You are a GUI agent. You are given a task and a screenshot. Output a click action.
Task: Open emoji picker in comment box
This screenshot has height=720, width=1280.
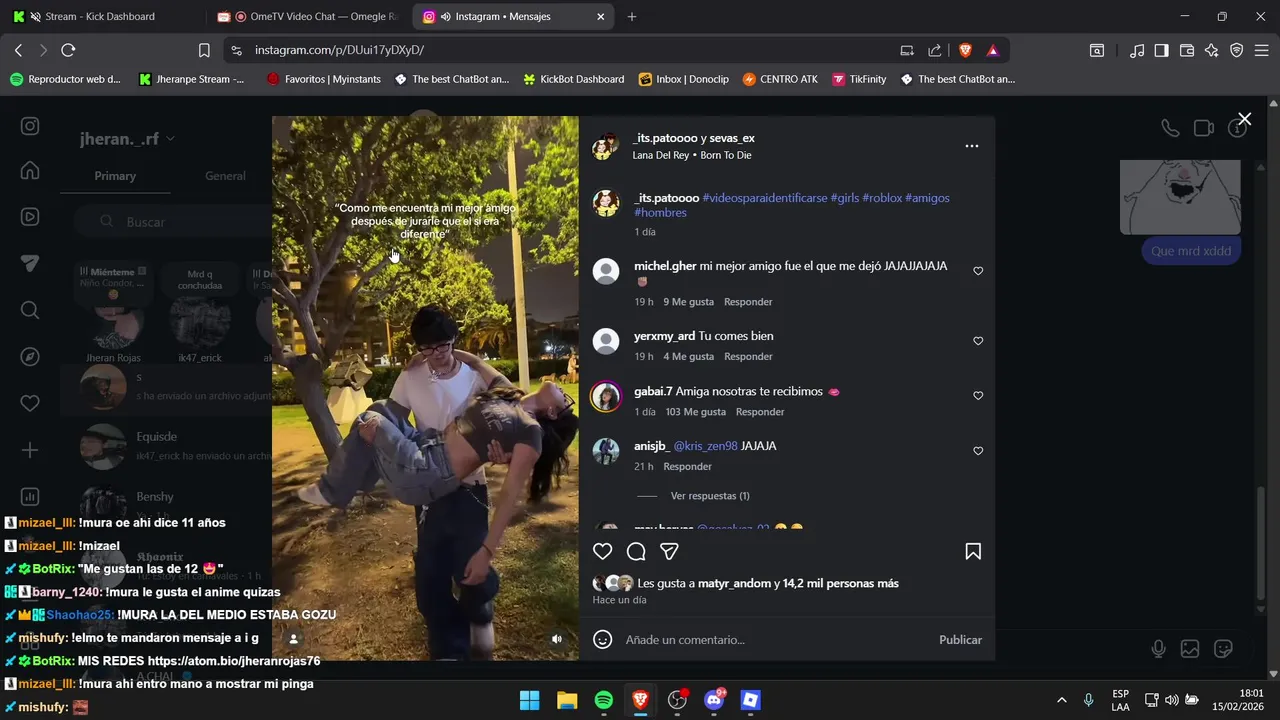point(602,639)
